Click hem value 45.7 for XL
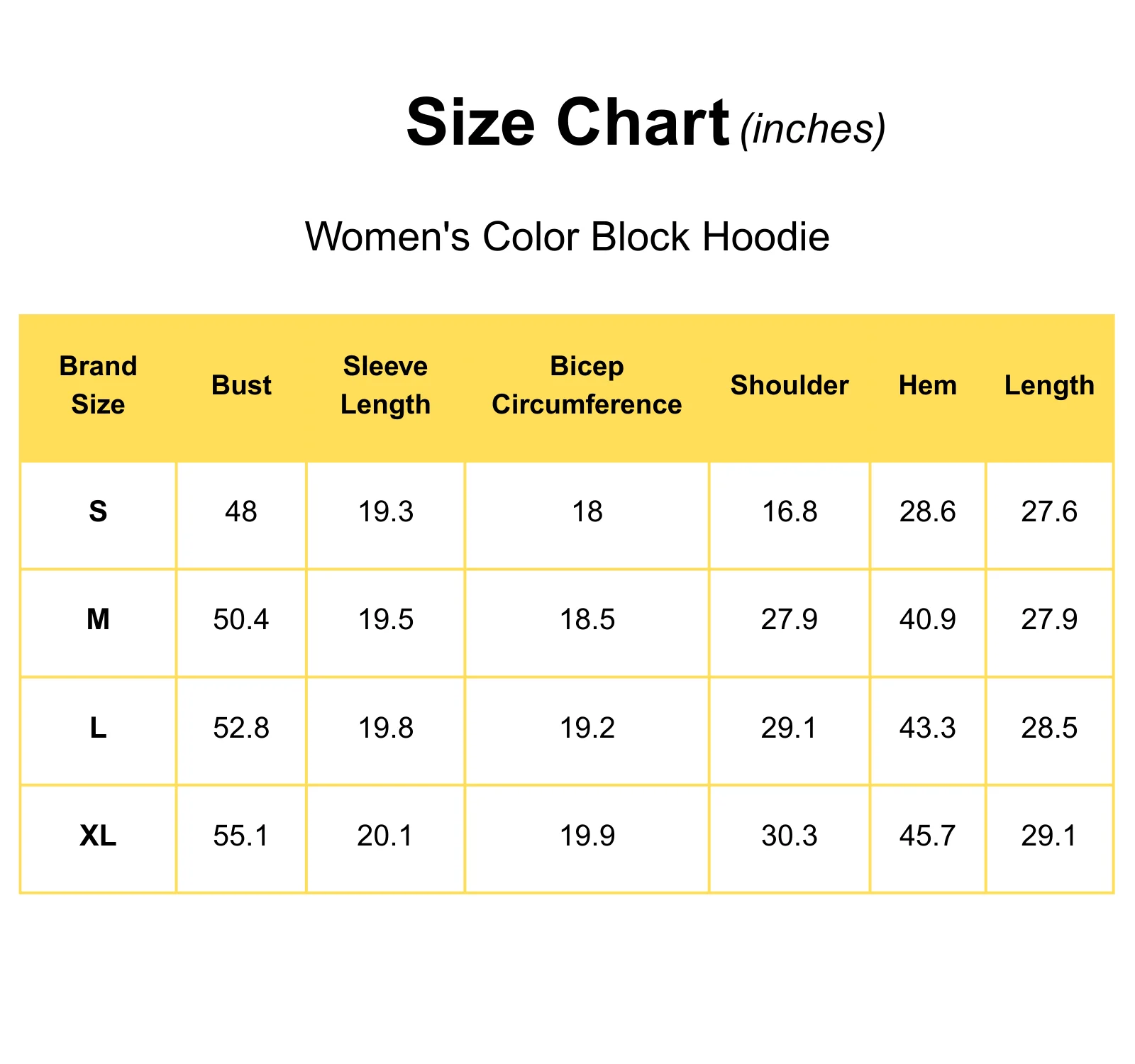The image size is (1135, 1064). click(x=928, y=836)
